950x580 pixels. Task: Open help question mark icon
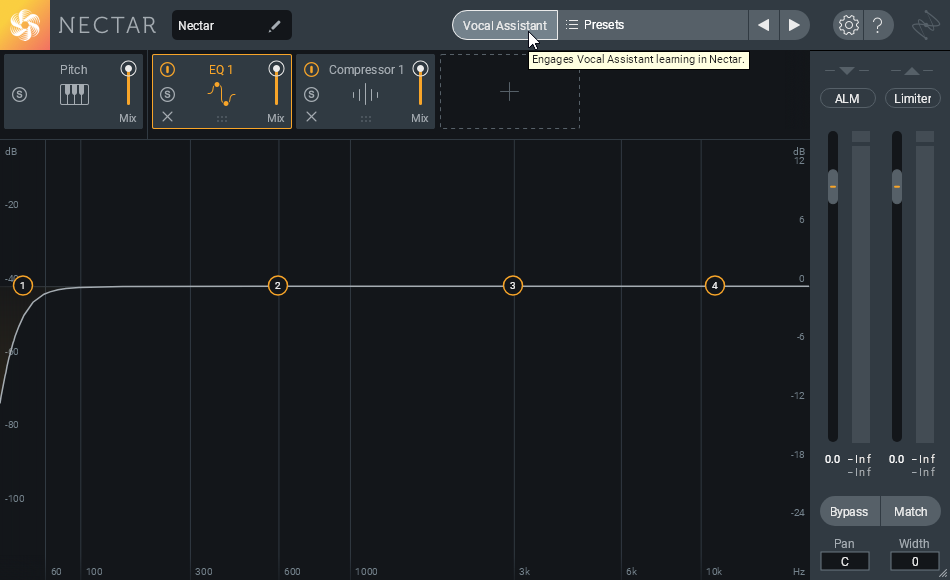877,25
